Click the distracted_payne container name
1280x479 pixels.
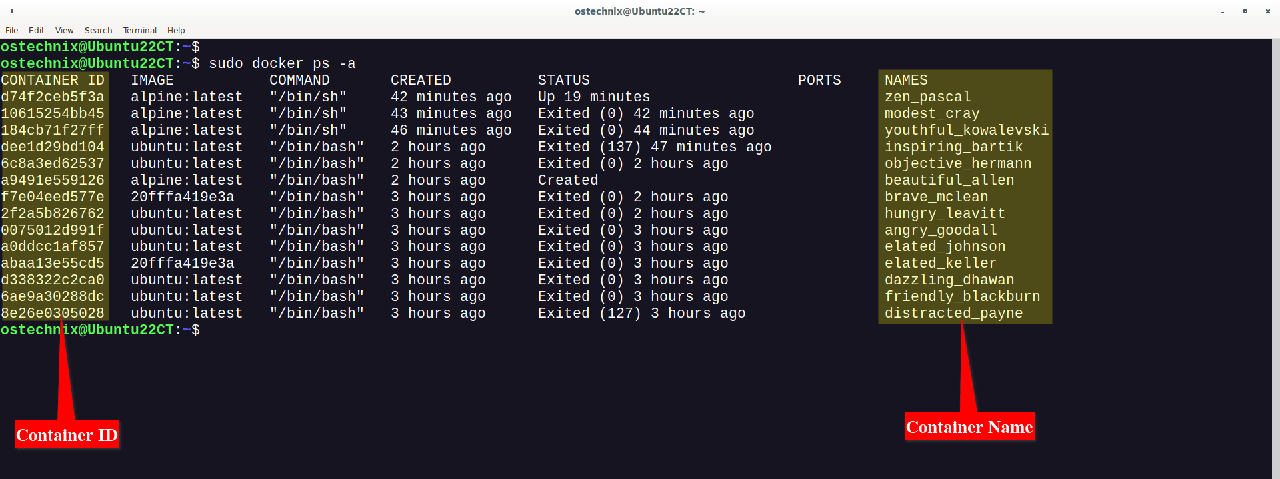click(953, 313)
